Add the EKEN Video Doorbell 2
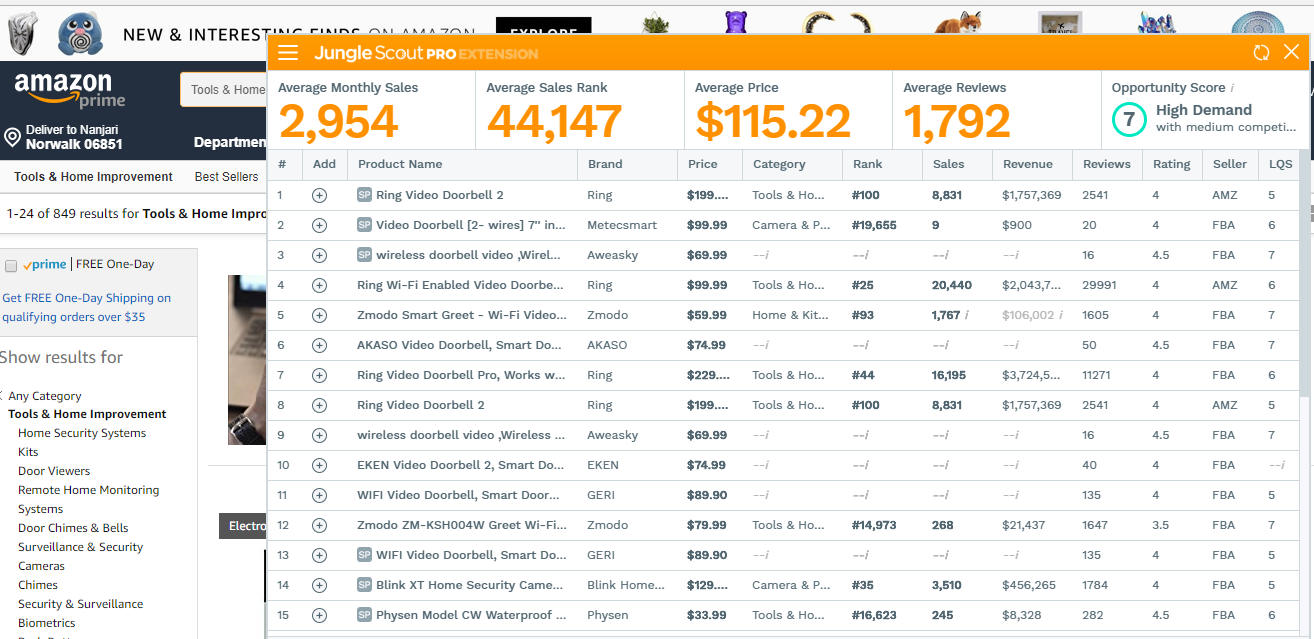 319,465
